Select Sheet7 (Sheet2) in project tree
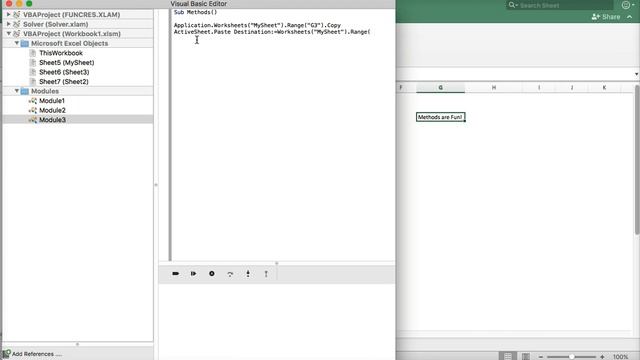The width and height of the screenshot is (640, 360). [x=64, y=82]
